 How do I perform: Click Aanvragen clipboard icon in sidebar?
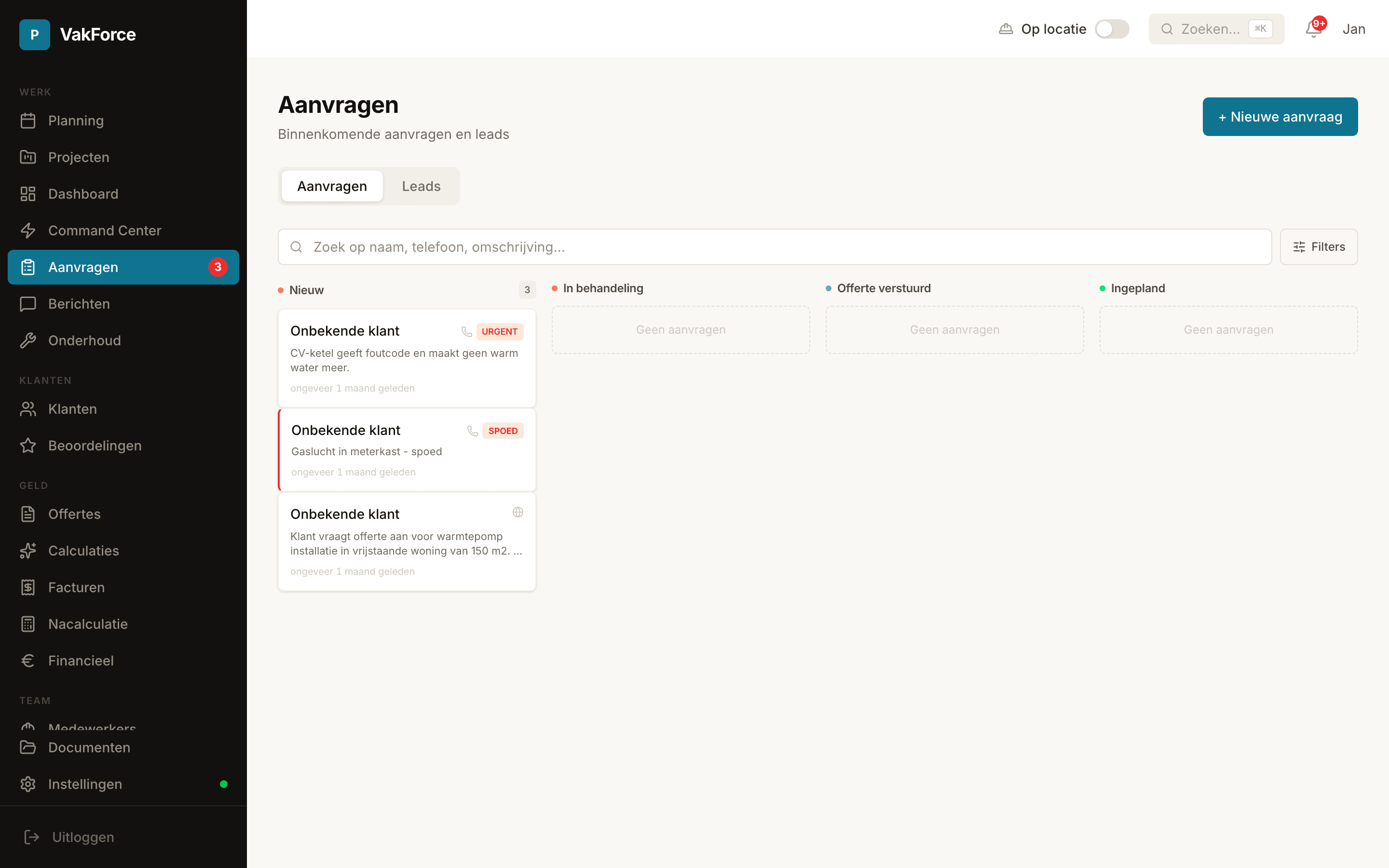28,268
